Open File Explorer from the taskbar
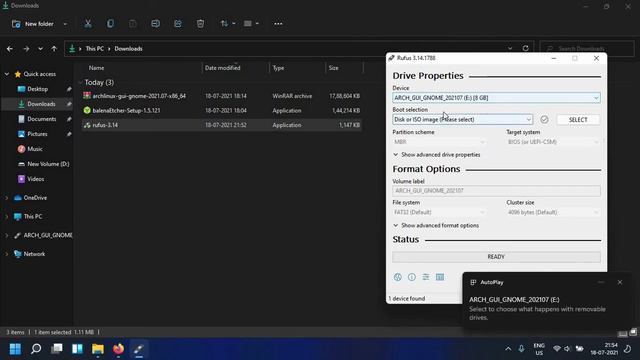The height and width of the screenshot is (360, 640). [98, 349]
